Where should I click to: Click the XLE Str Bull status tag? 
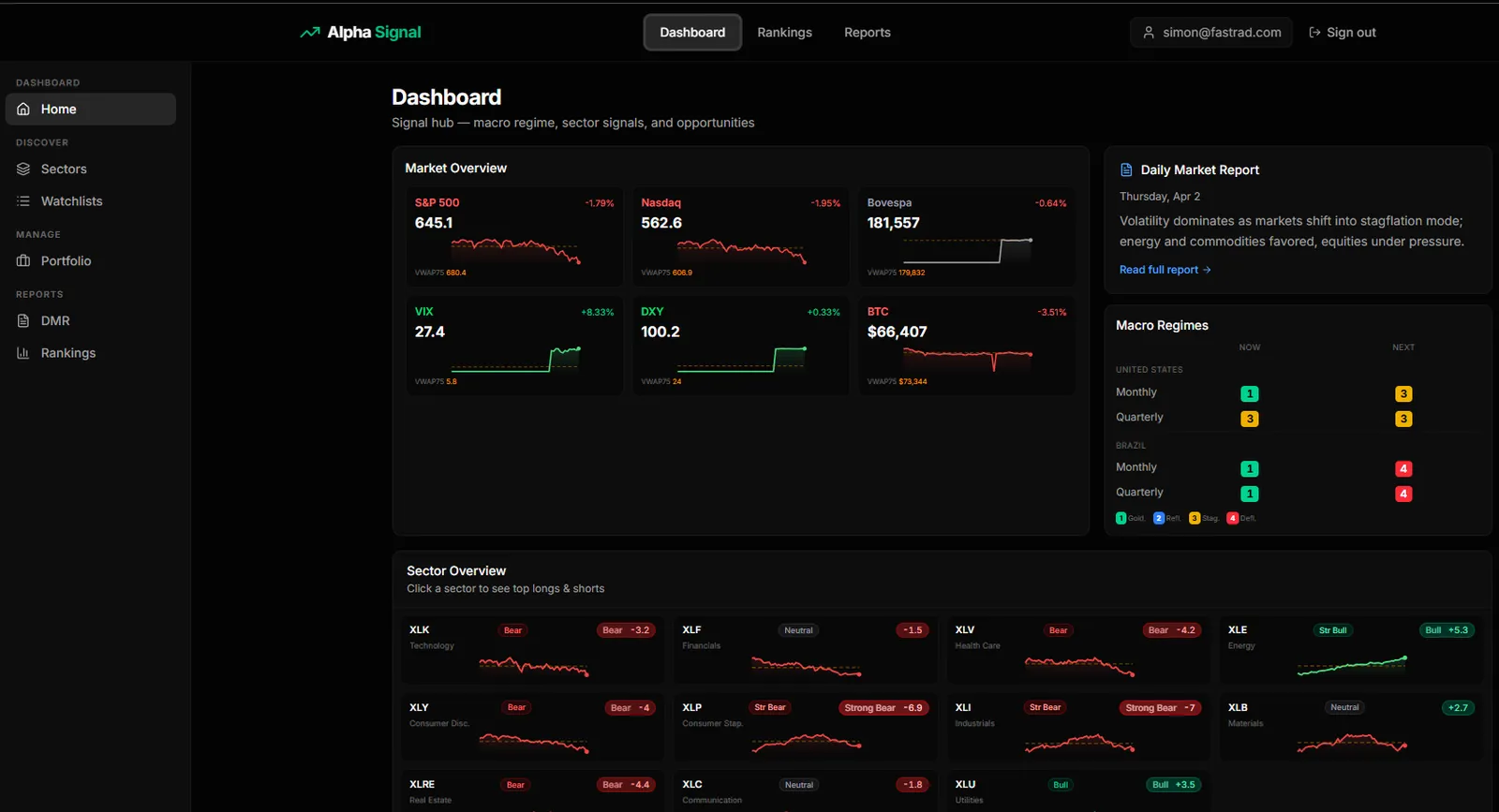point(1332,630)
